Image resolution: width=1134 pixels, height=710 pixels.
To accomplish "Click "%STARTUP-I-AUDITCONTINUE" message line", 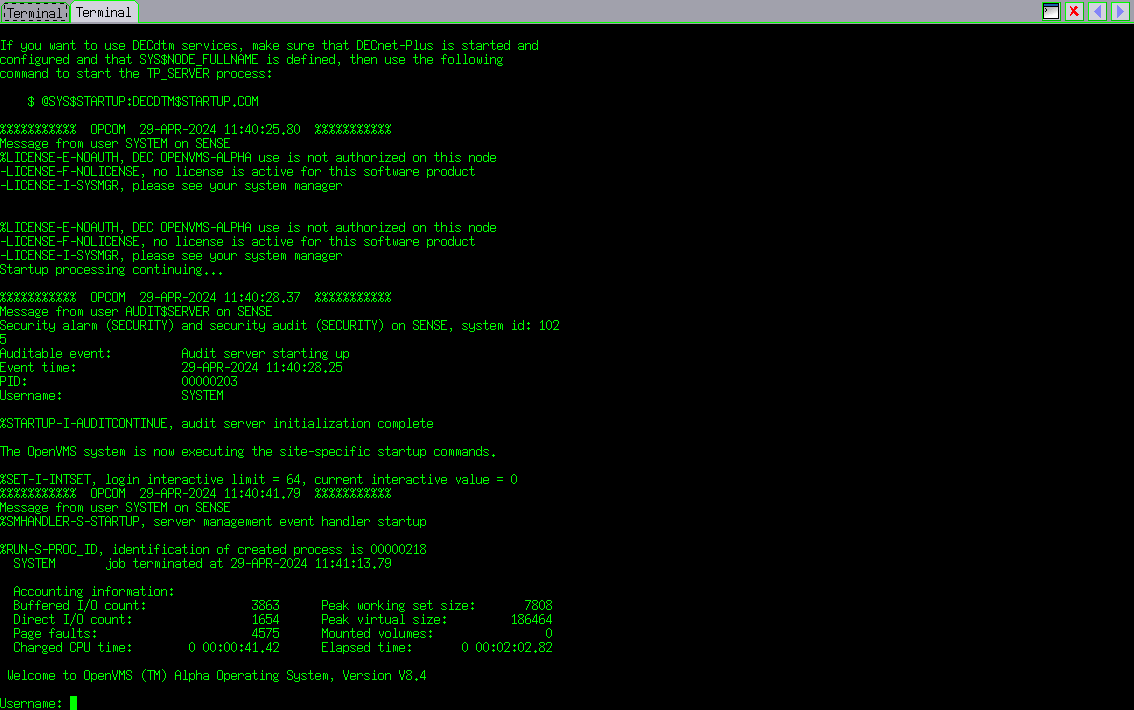I will [x=216, y=424].
